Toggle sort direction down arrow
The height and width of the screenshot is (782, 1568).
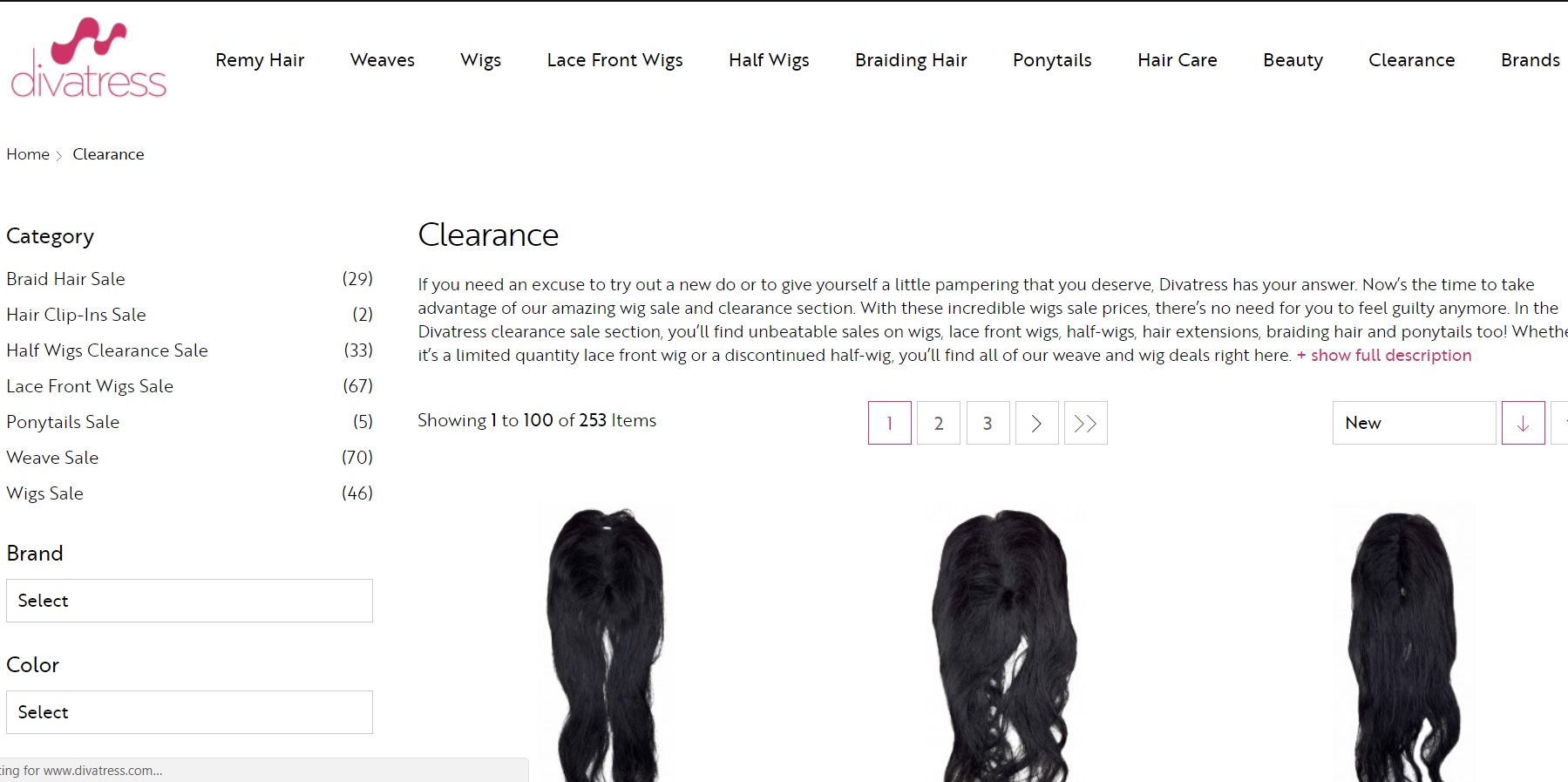[x=1523, y=423]
